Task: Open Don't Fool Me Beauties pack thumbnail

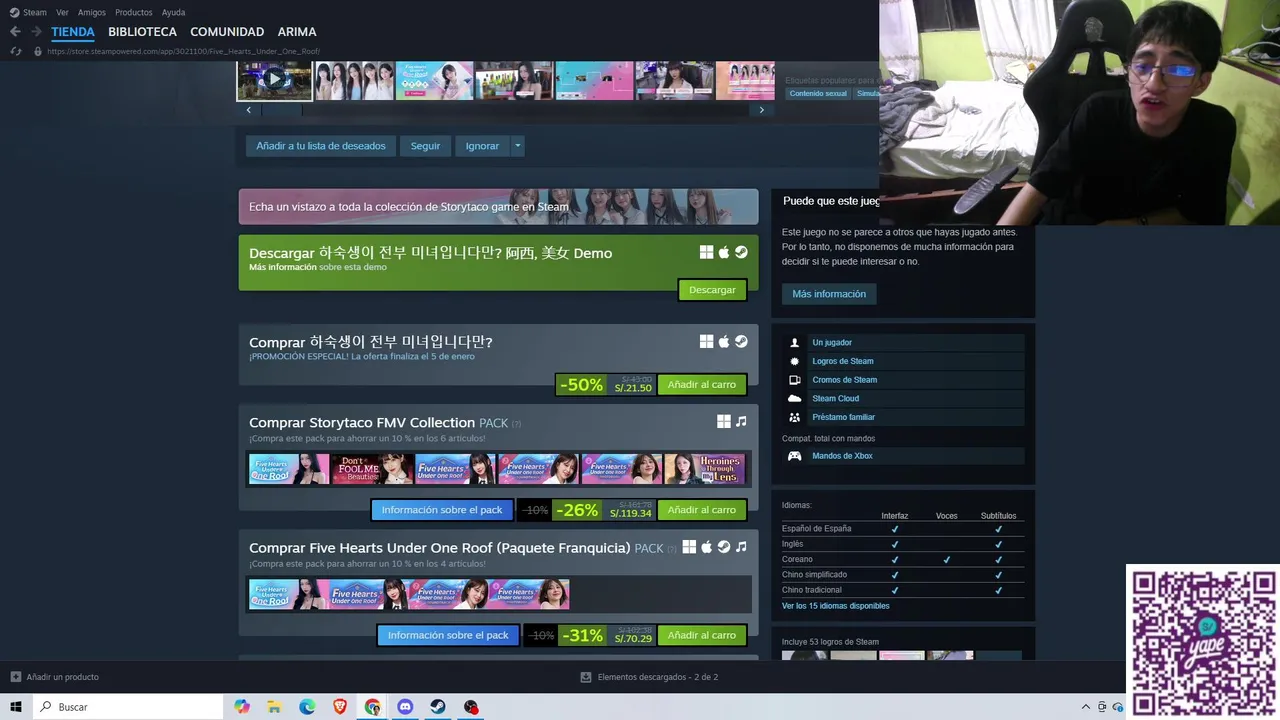Action: pyautogui.click(x=372, y=469)
